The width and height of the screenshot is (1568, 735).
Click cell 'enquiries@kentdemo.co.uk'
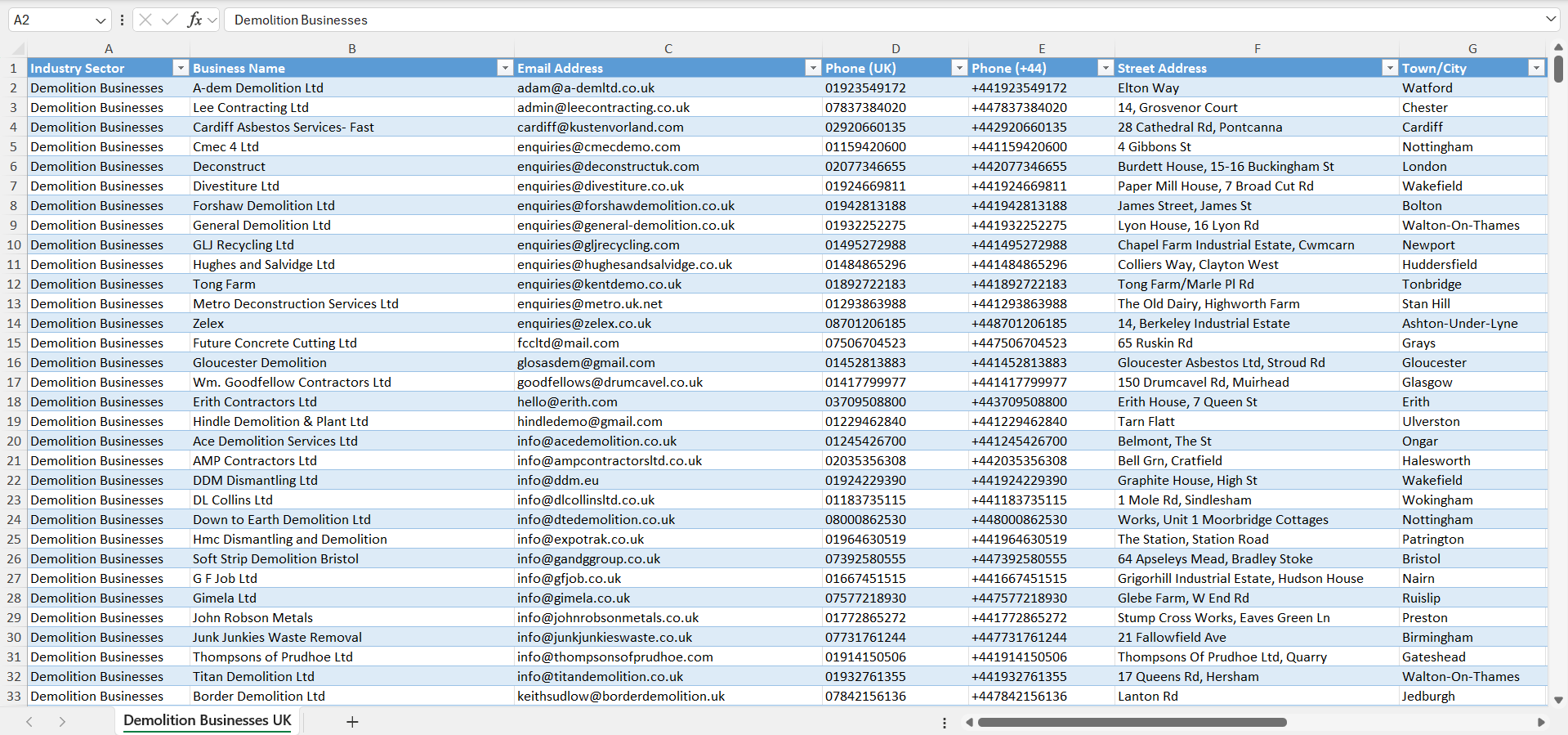tap(668, 284)
